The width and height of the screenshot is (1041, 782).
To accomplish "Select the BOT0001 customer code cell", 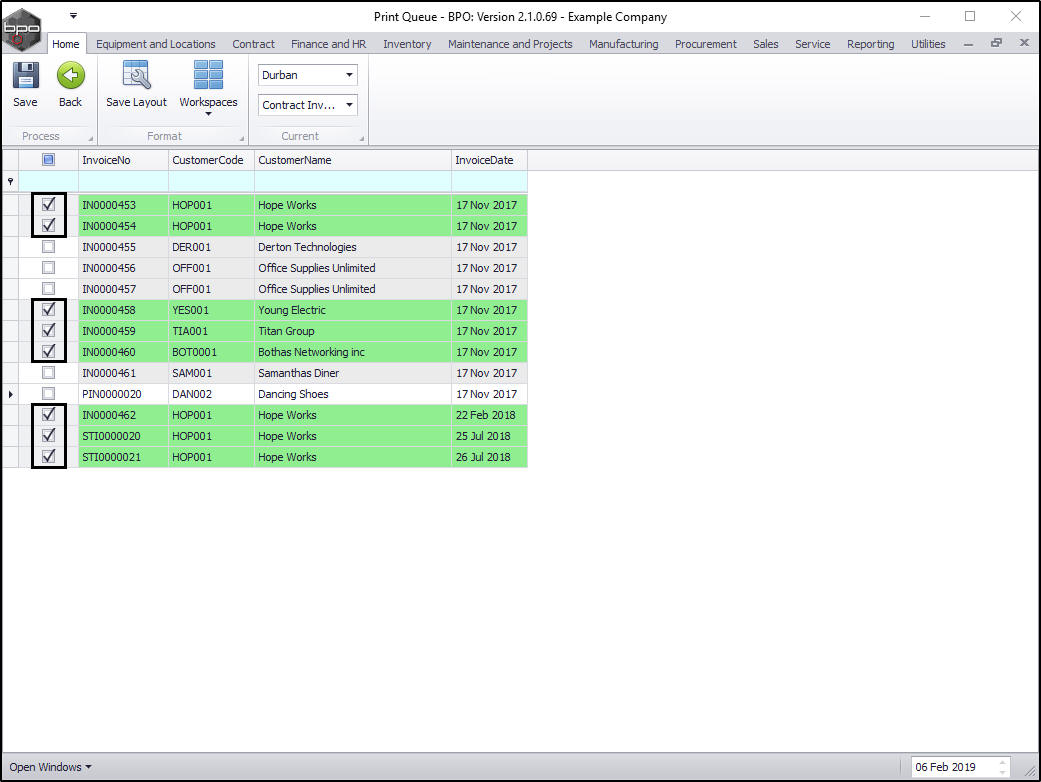I will click(211, 352).
